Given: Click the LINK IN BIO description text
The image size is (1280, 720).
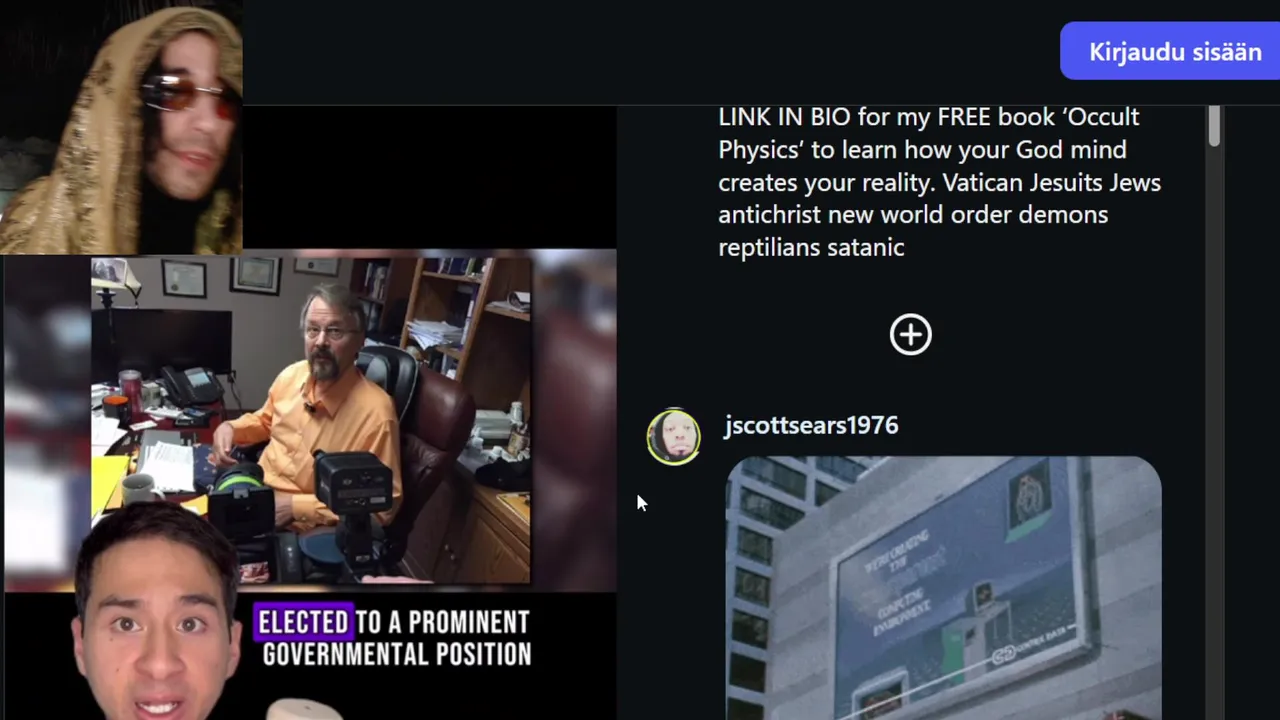Looking at the screenshot, I should click(x=785, y=117).
